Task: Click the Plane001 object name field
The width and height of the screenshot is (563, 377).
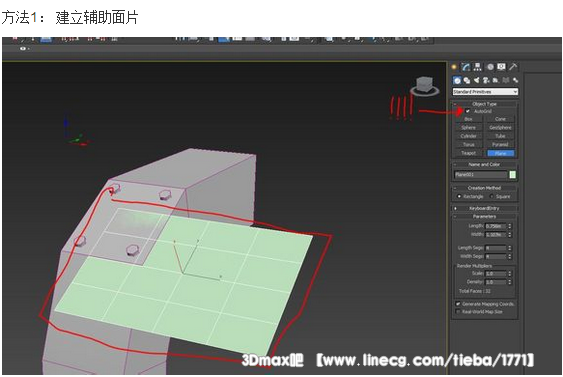Action: click(x=480, y=175)
